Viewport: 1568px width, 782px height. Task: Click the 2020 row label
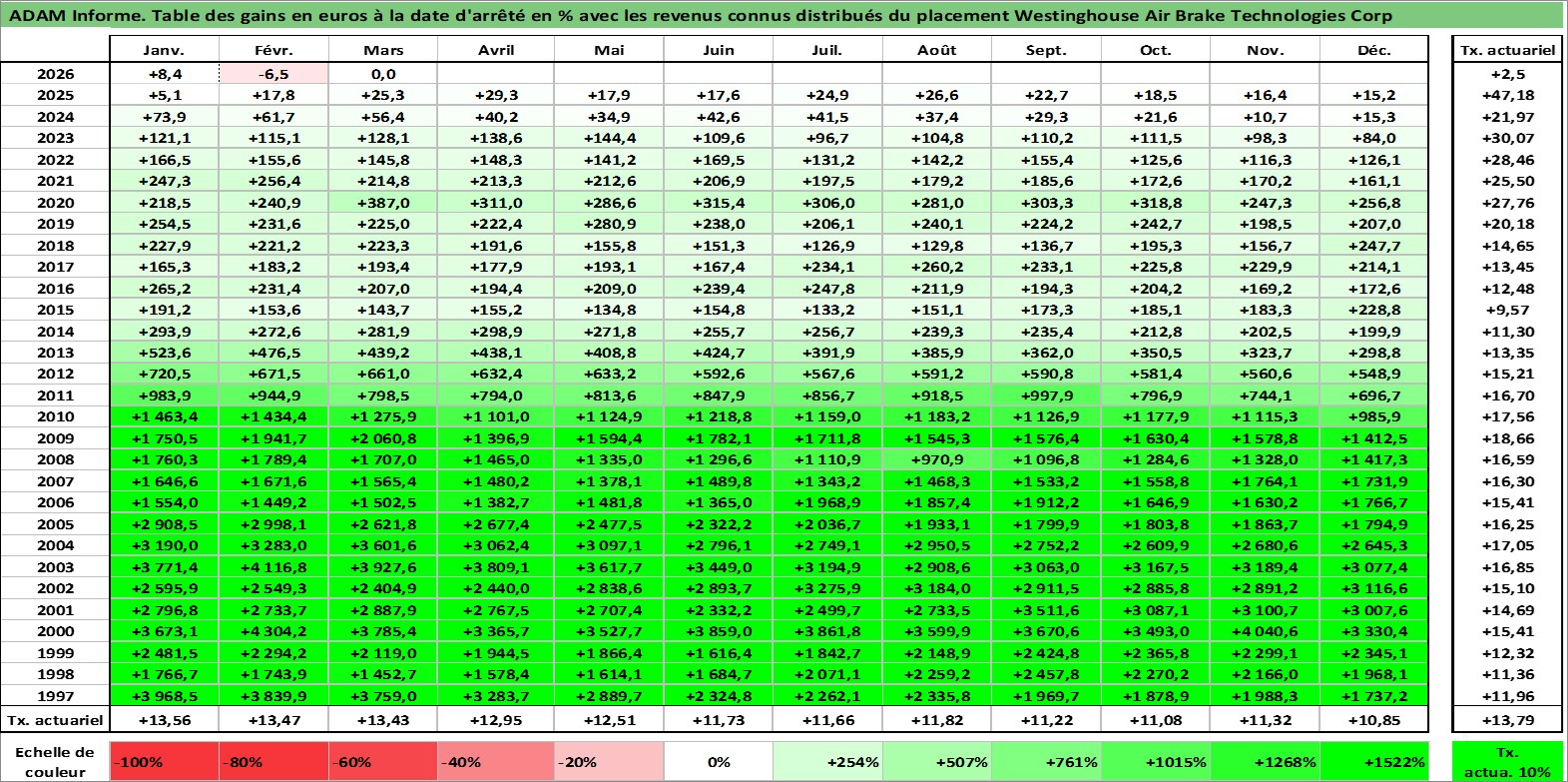pyautogui.click(x=55, y=203)
